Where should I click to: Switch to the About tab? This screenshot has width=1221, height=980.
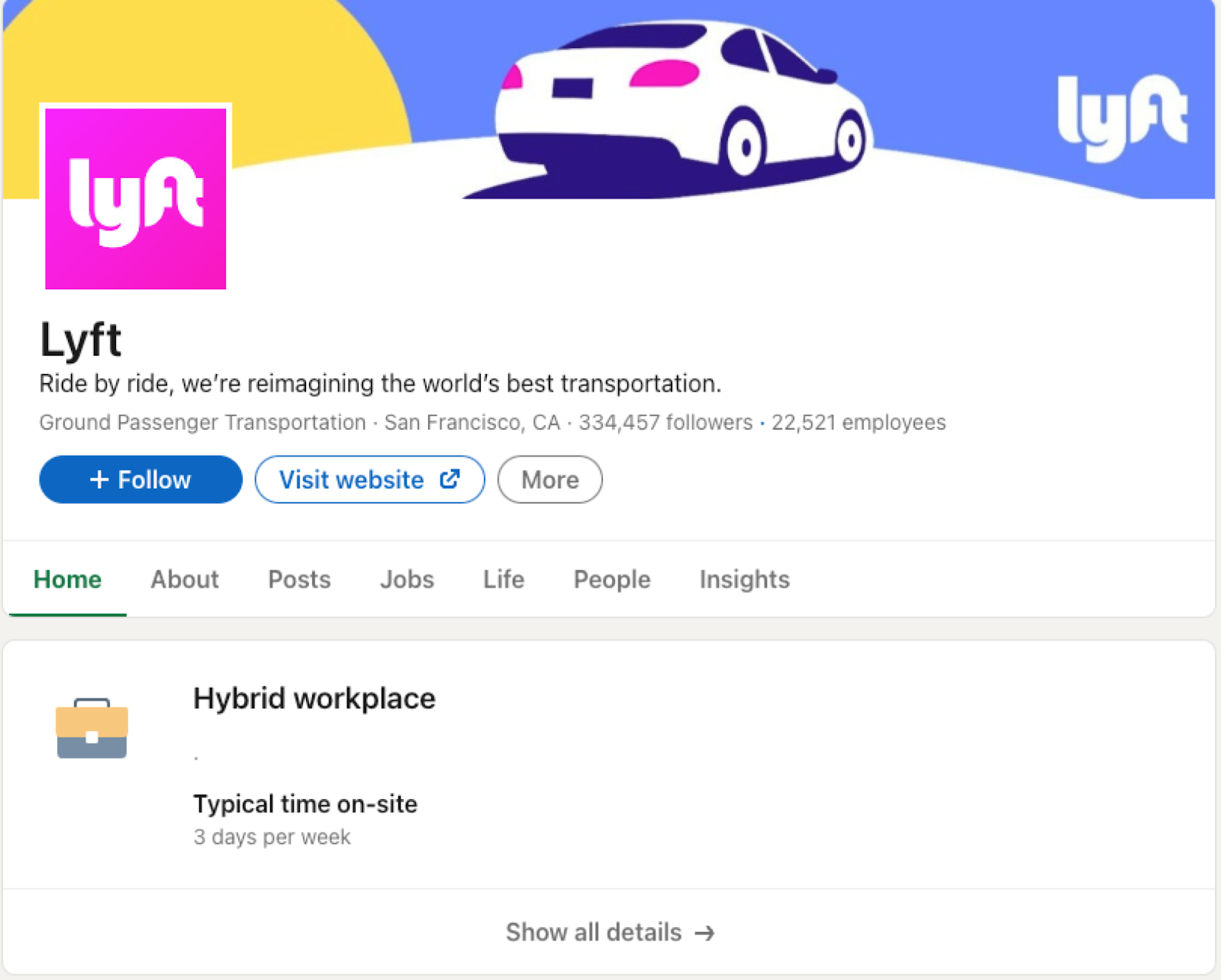(x=185, y=579)
